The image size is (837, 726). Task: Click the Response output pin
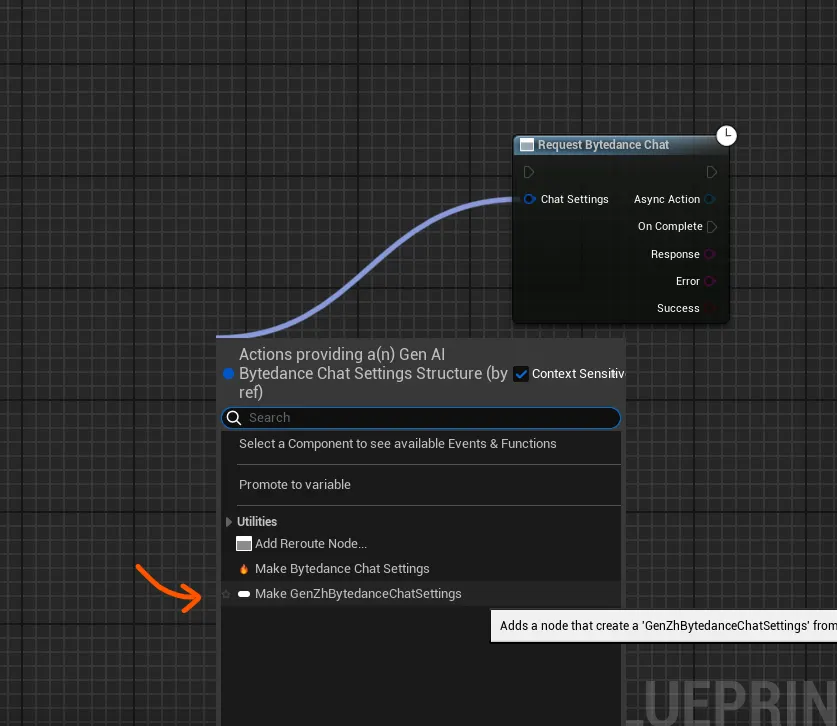tap(710, 254)
